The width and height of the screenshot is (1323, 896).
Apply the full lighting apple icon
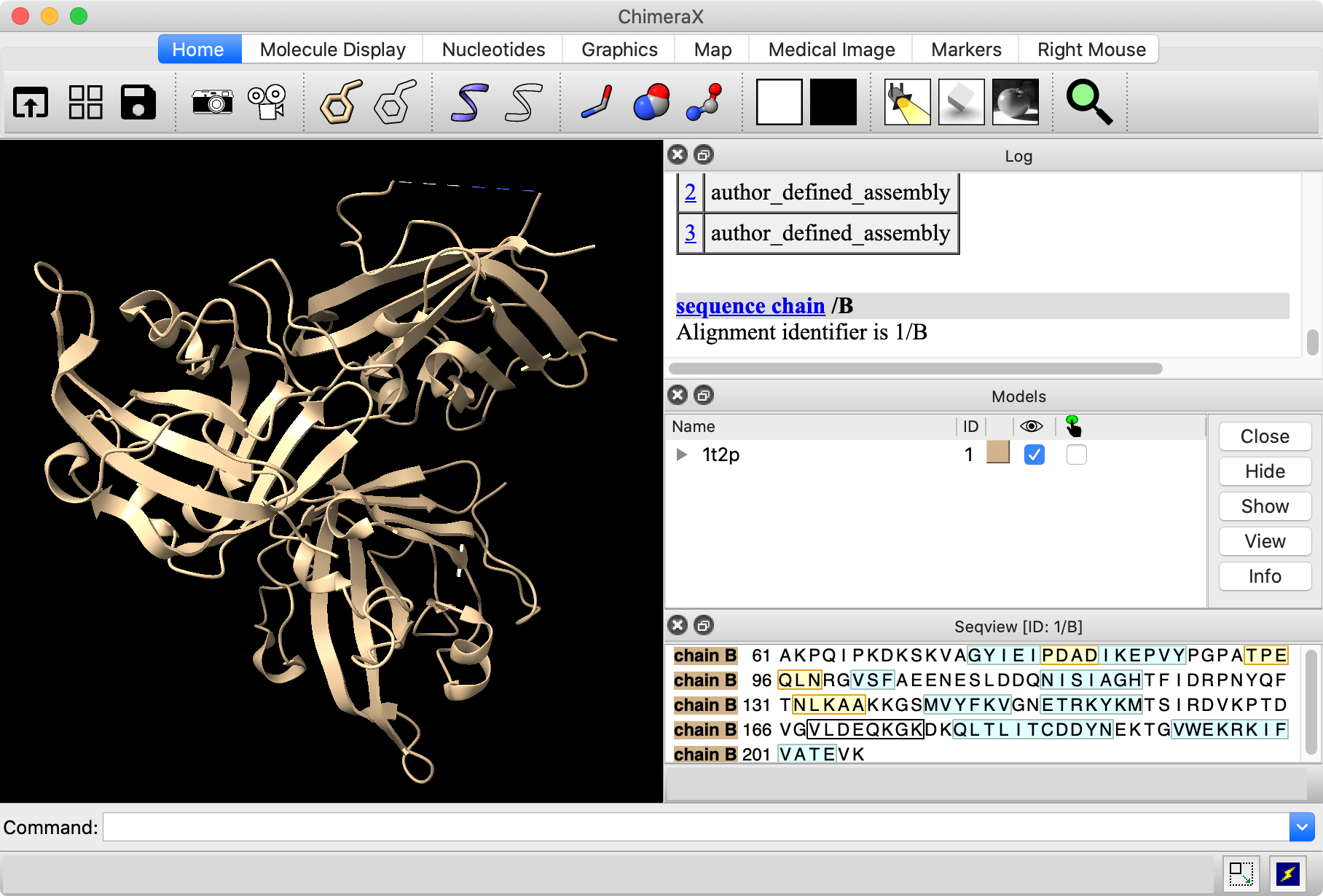click(1015, 102)
